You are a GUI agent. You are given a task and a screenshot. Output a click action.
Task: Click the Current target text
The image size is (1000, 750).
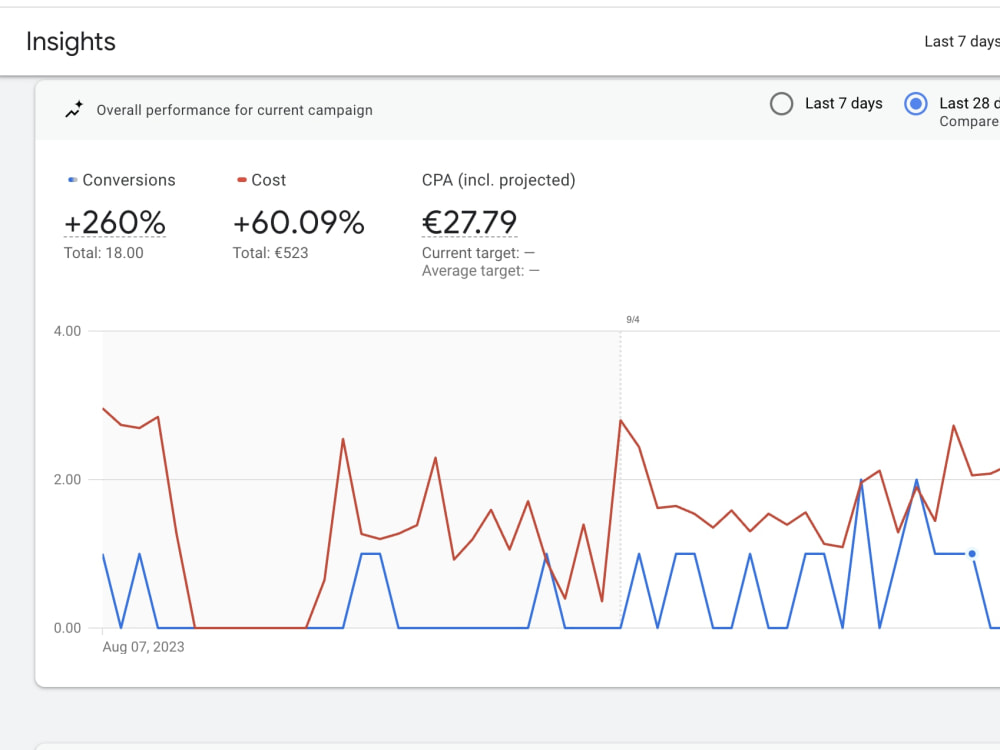[x=478, y=253]
